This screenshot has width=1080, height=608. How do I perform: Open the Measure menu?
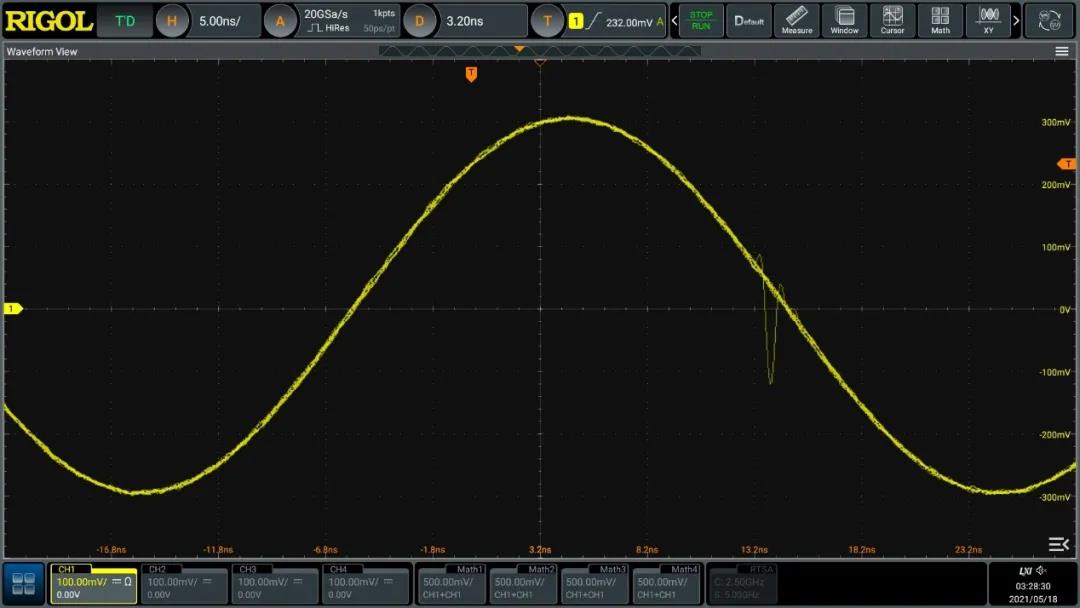(x=797, y=21)
